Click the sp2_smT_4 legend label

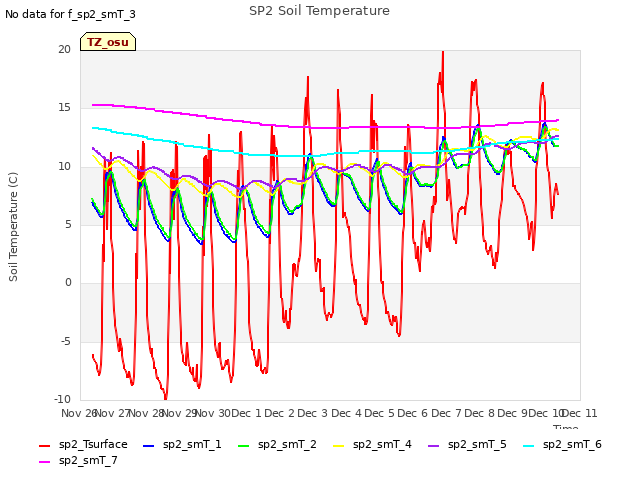[382, 444]
